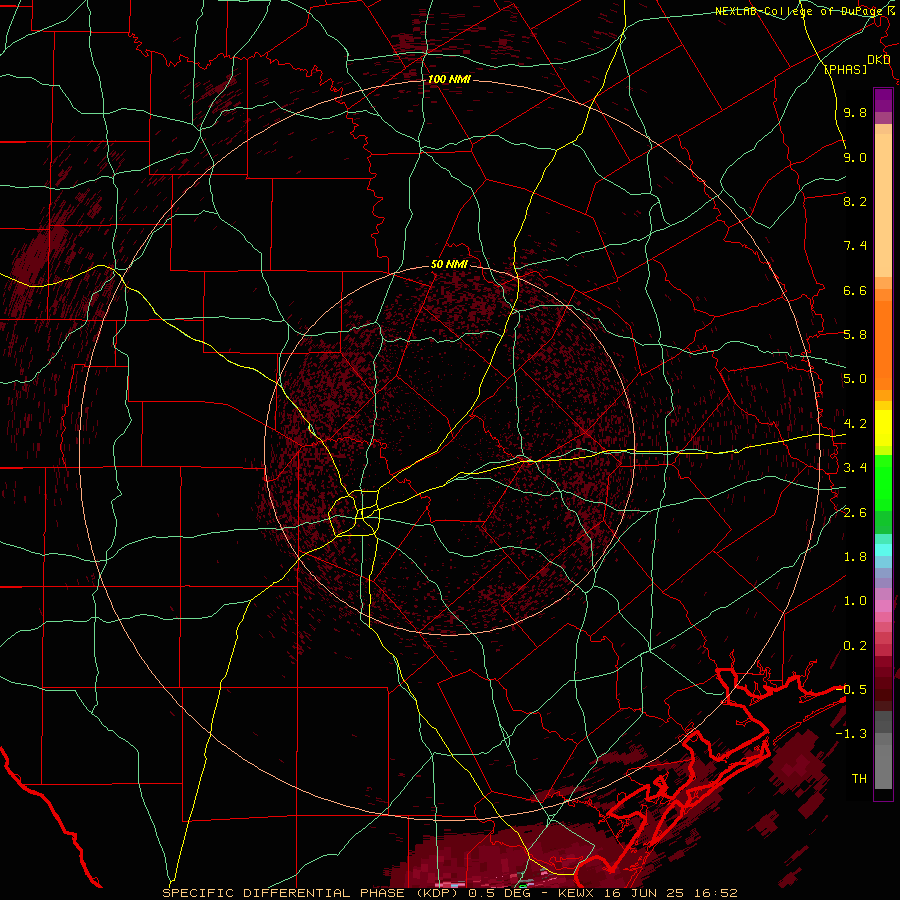Screen dimensions: 900x900
Task: Select the 5.8 value on the scale
Action: pos(855,335)
